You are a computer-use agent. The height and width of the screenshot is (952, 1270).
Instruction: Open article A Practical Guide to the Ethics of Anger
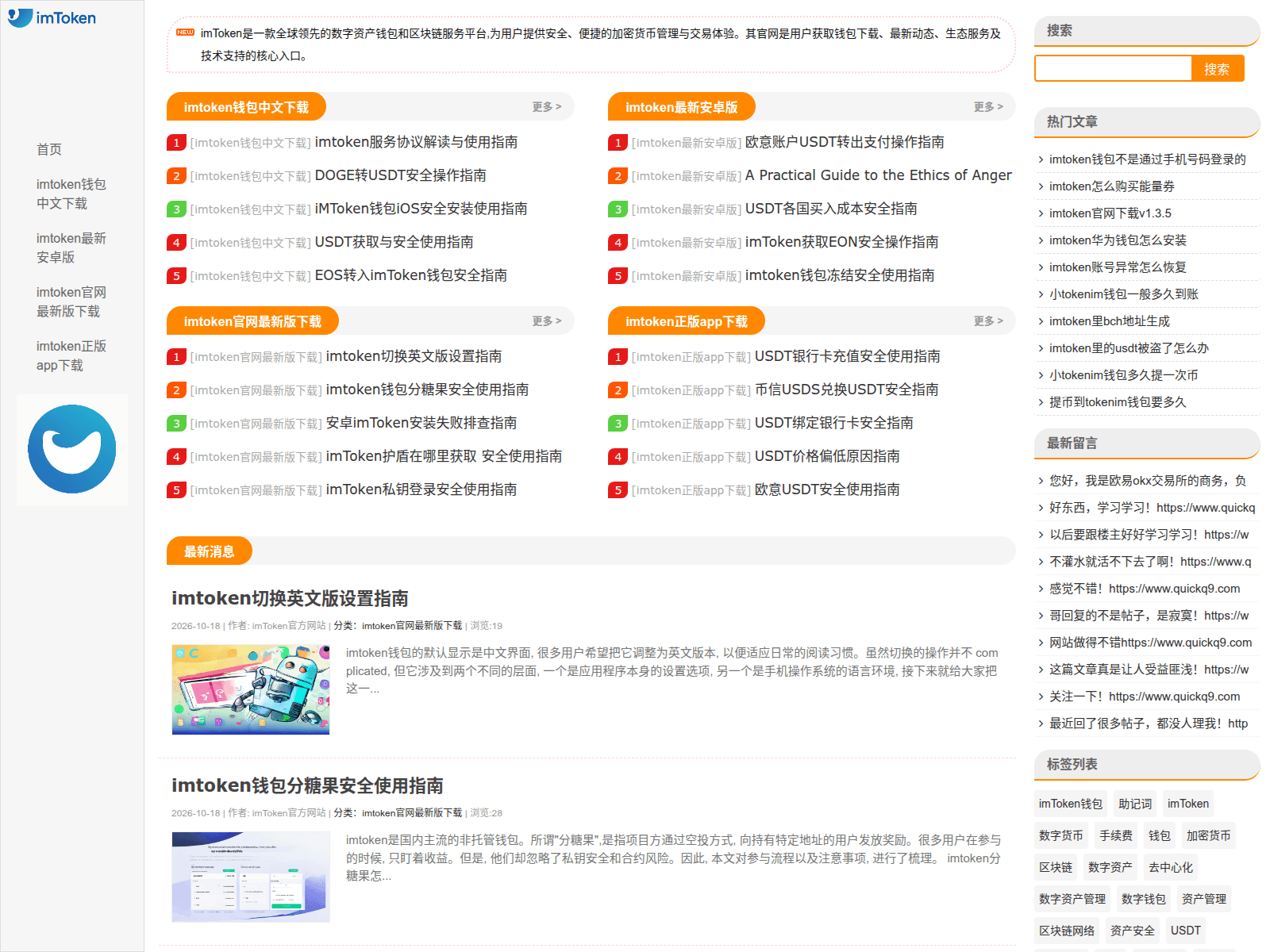coord(878,175)
